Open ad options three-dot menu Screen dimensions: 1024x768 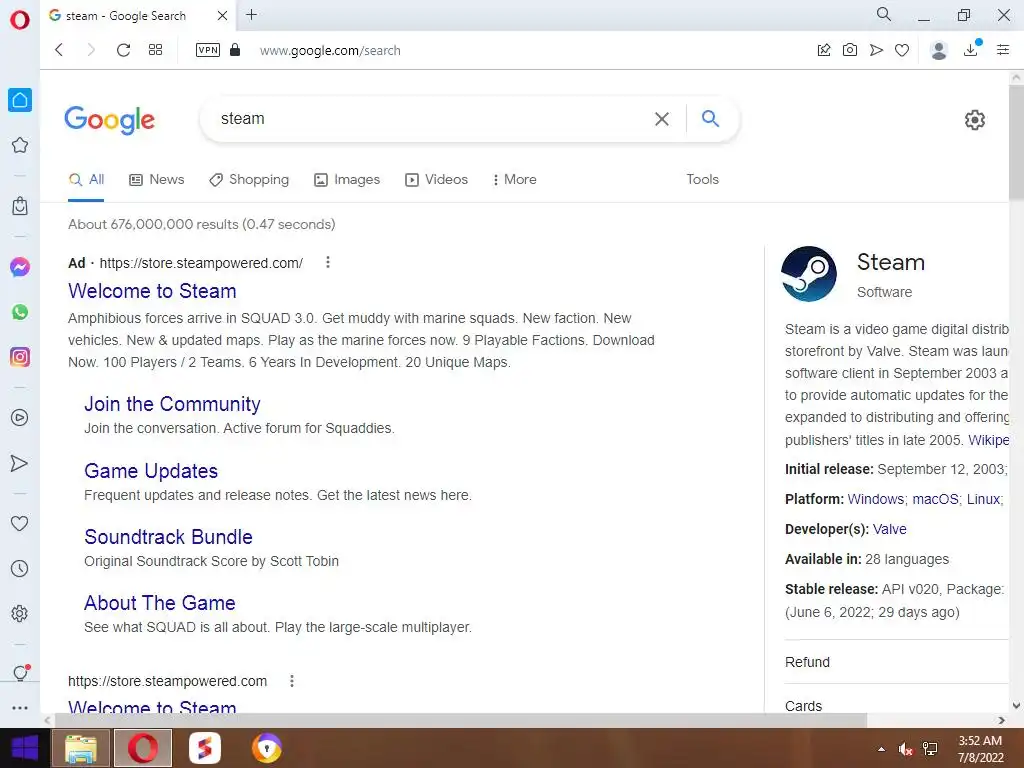click(328, 262)
